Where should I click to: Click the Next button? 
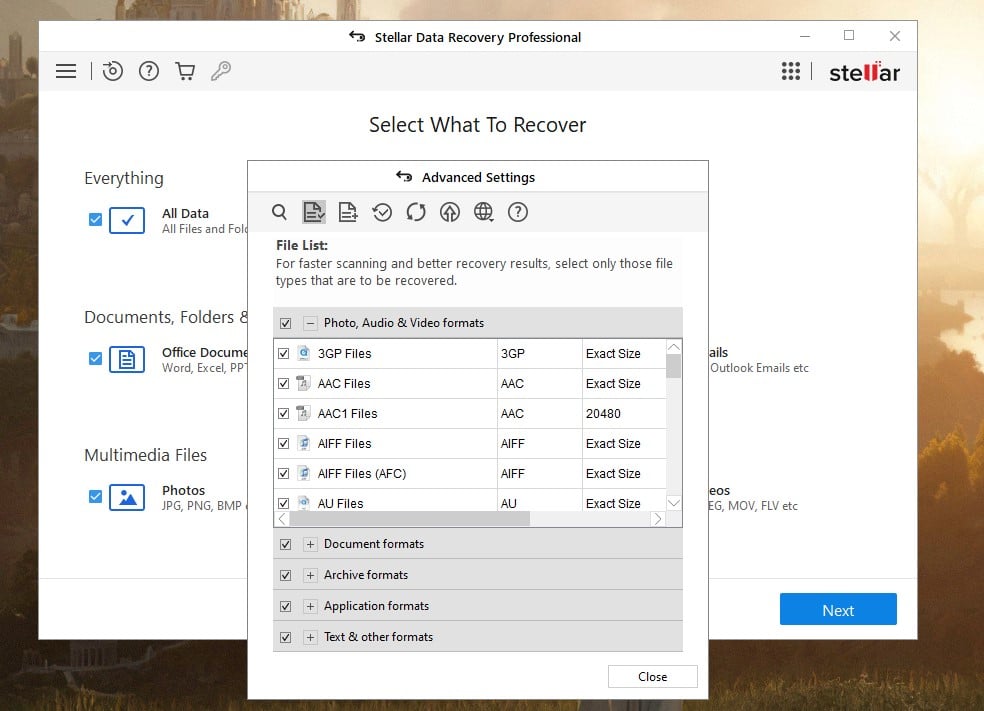click(838, 609)
